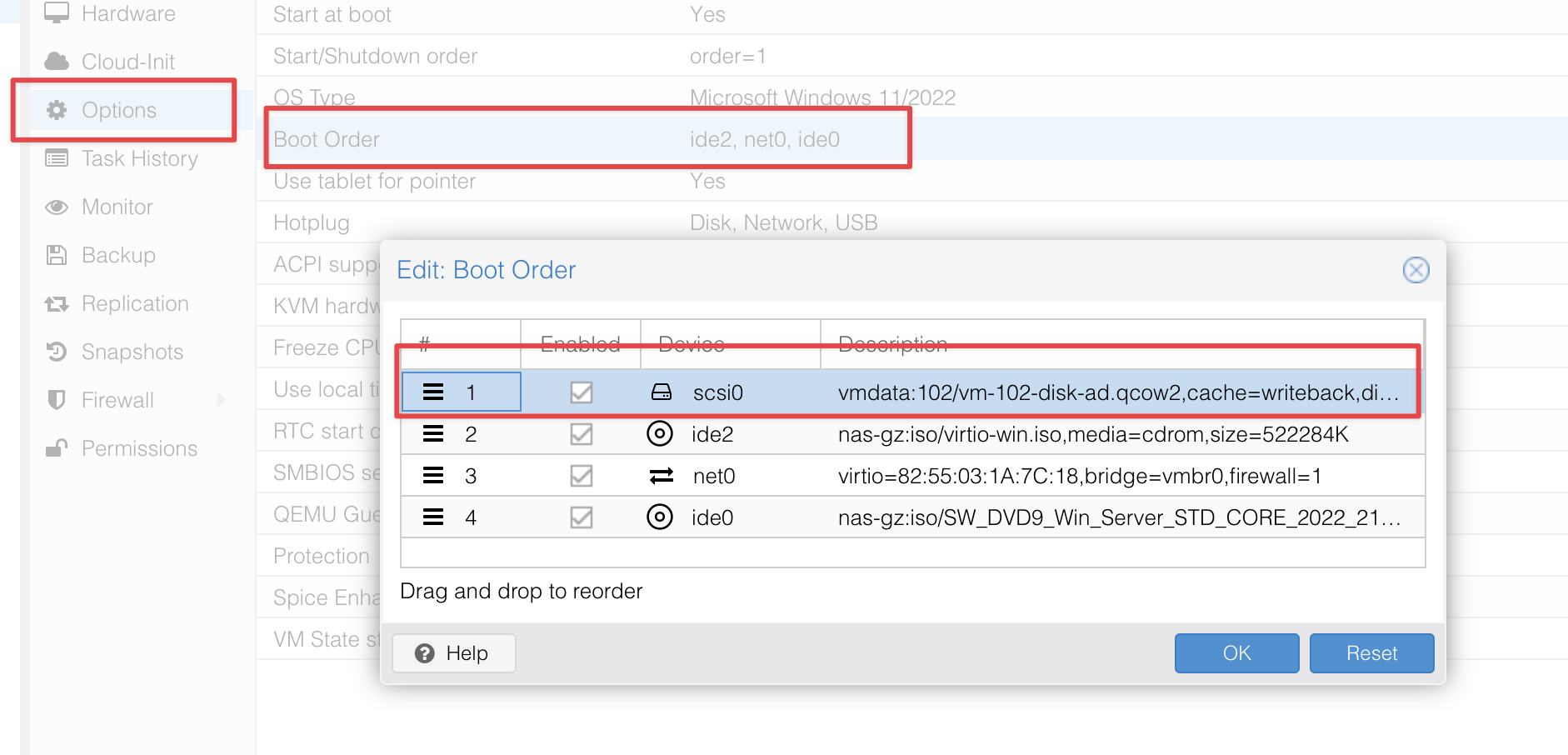Click the Backup floppy disk icon
Viewport: 1568px width, 755px height.
pos(57,255)
